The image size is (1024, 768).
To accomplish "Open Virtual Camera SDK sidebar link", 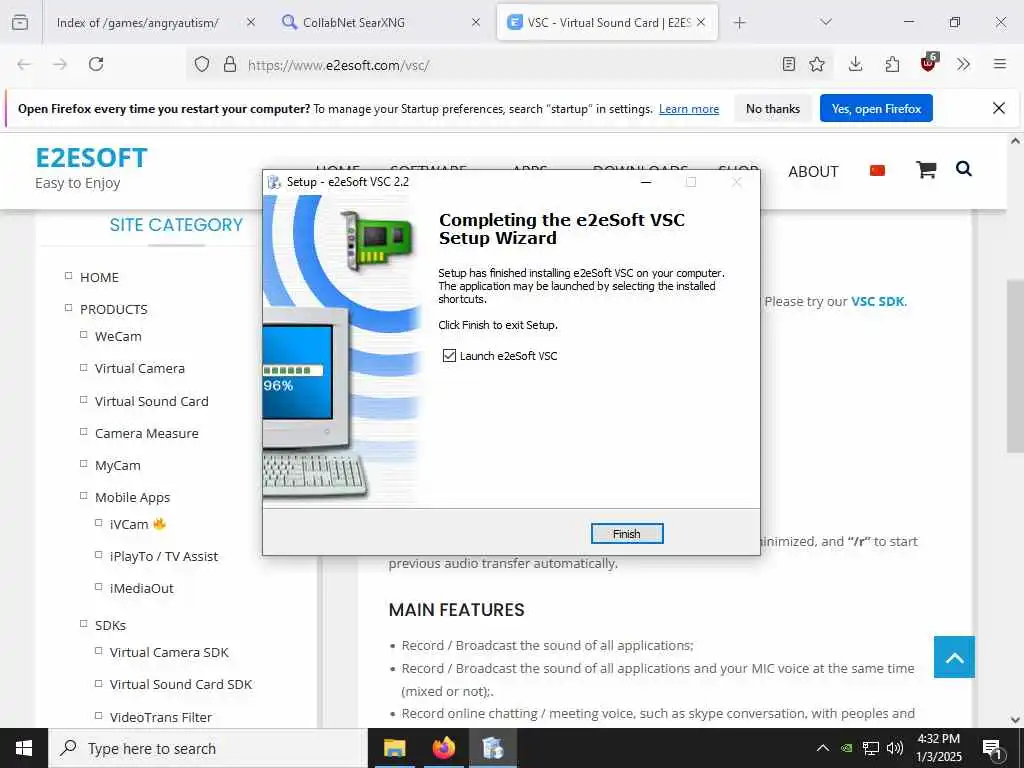I will (x=169, y=652).
